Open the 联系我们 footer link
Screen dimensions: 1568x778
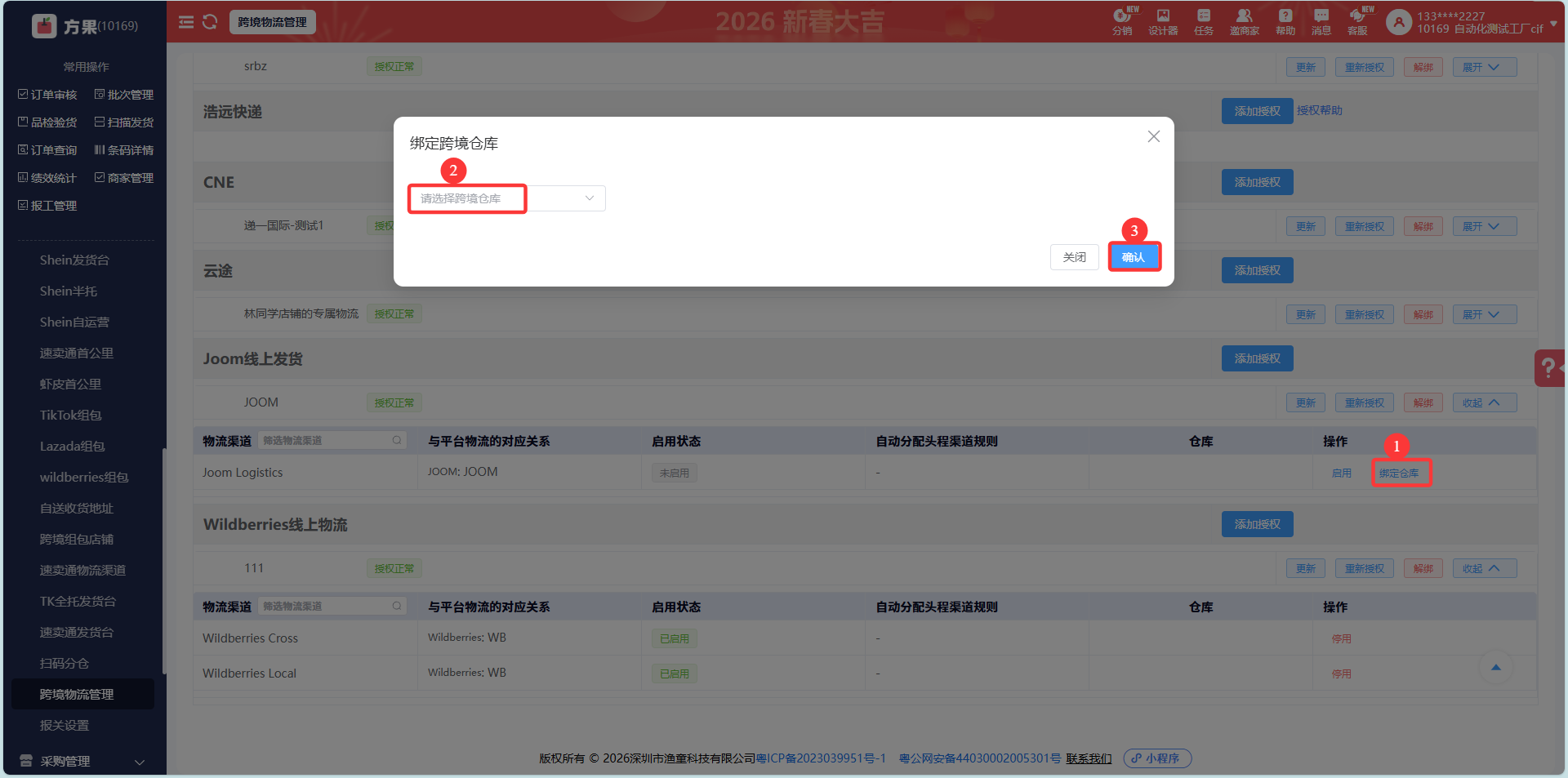pyautogui.click(x=1089, y=758)
